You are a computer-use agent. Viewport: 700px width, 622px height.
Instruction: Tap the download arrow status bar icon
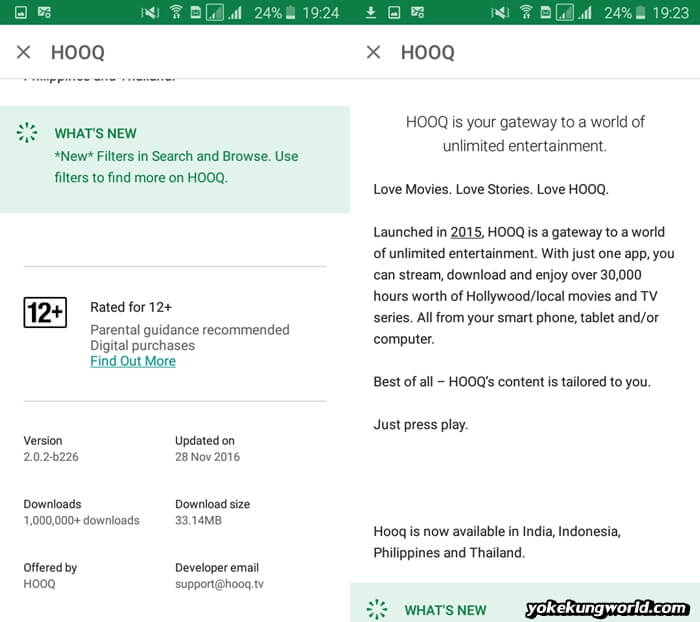(370, 13)
